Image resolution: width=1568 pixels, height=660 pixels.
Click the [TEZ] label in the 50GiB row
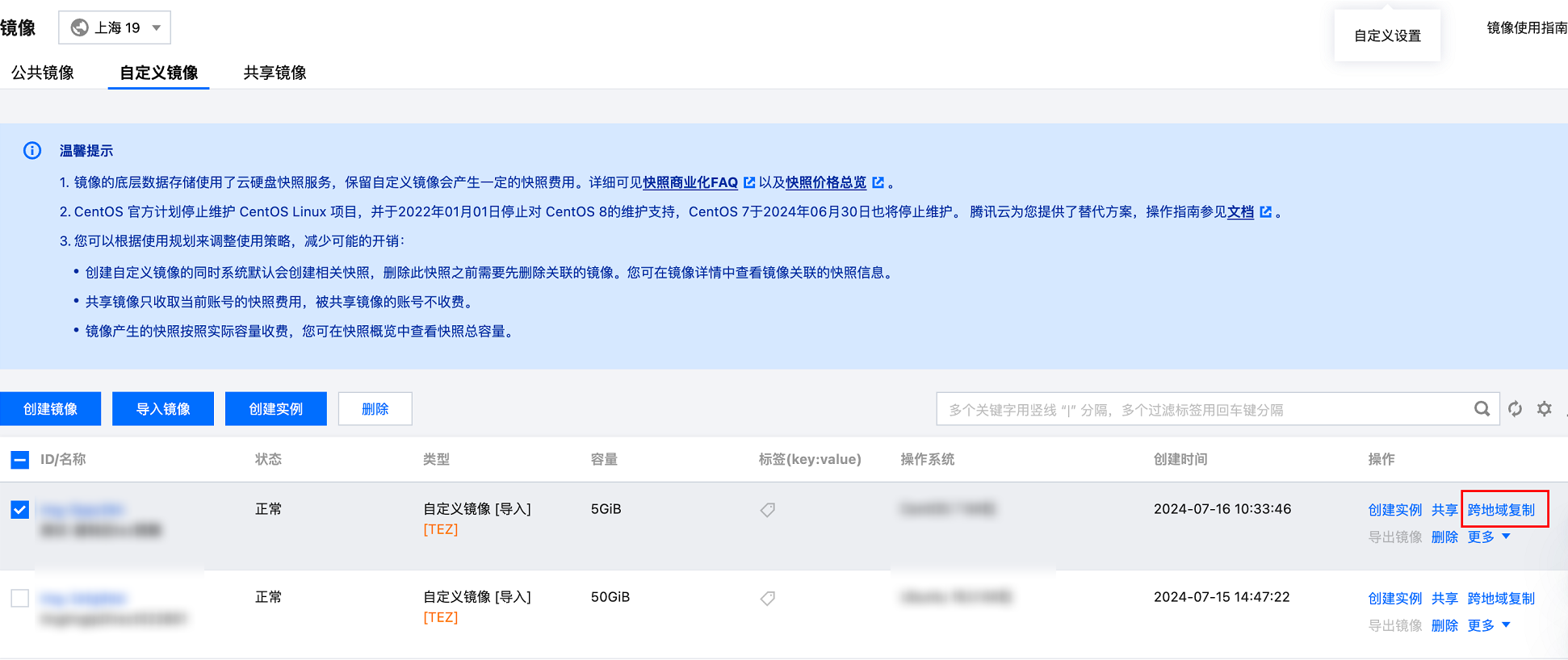(441, 617)
